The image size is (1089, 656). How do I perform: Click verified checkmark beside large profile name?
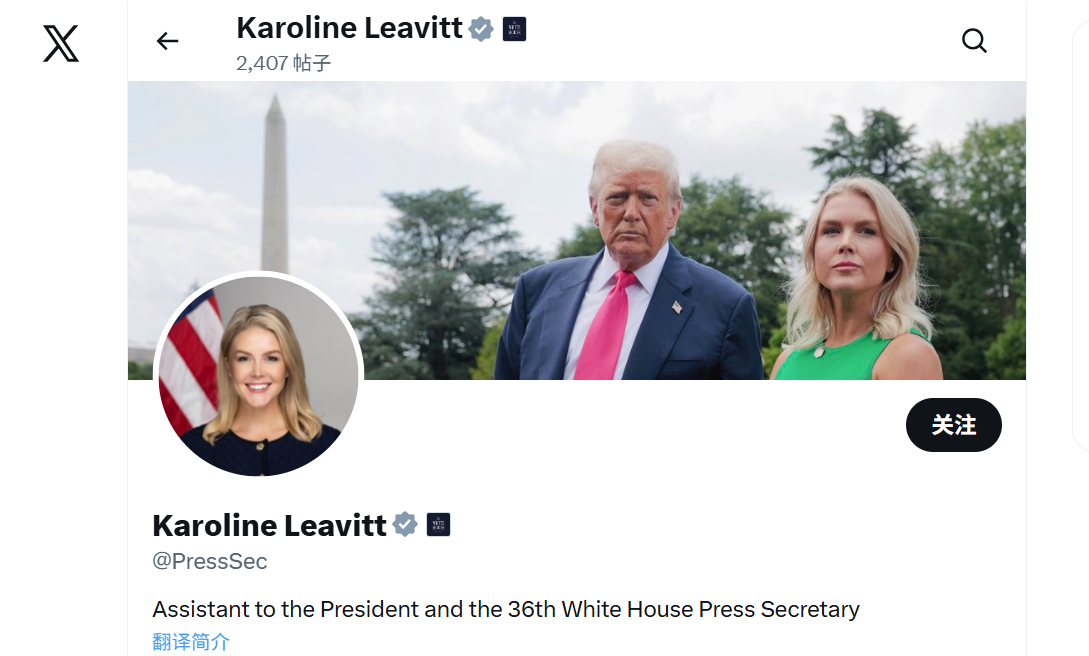pyautogui.click(x=405, y=524)
